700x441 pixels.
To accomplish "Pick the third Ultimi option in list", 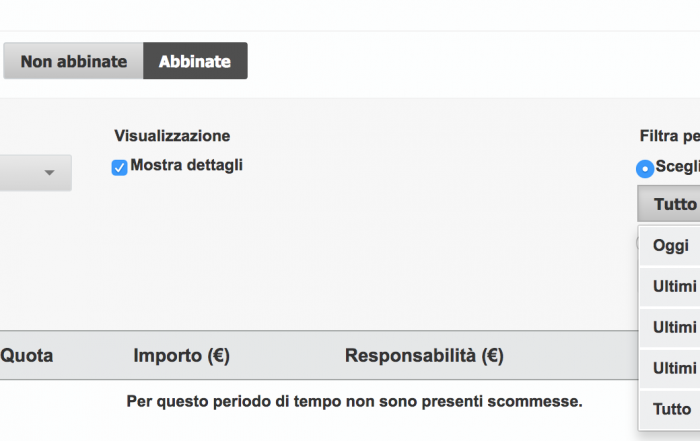I will coord(673,368).
